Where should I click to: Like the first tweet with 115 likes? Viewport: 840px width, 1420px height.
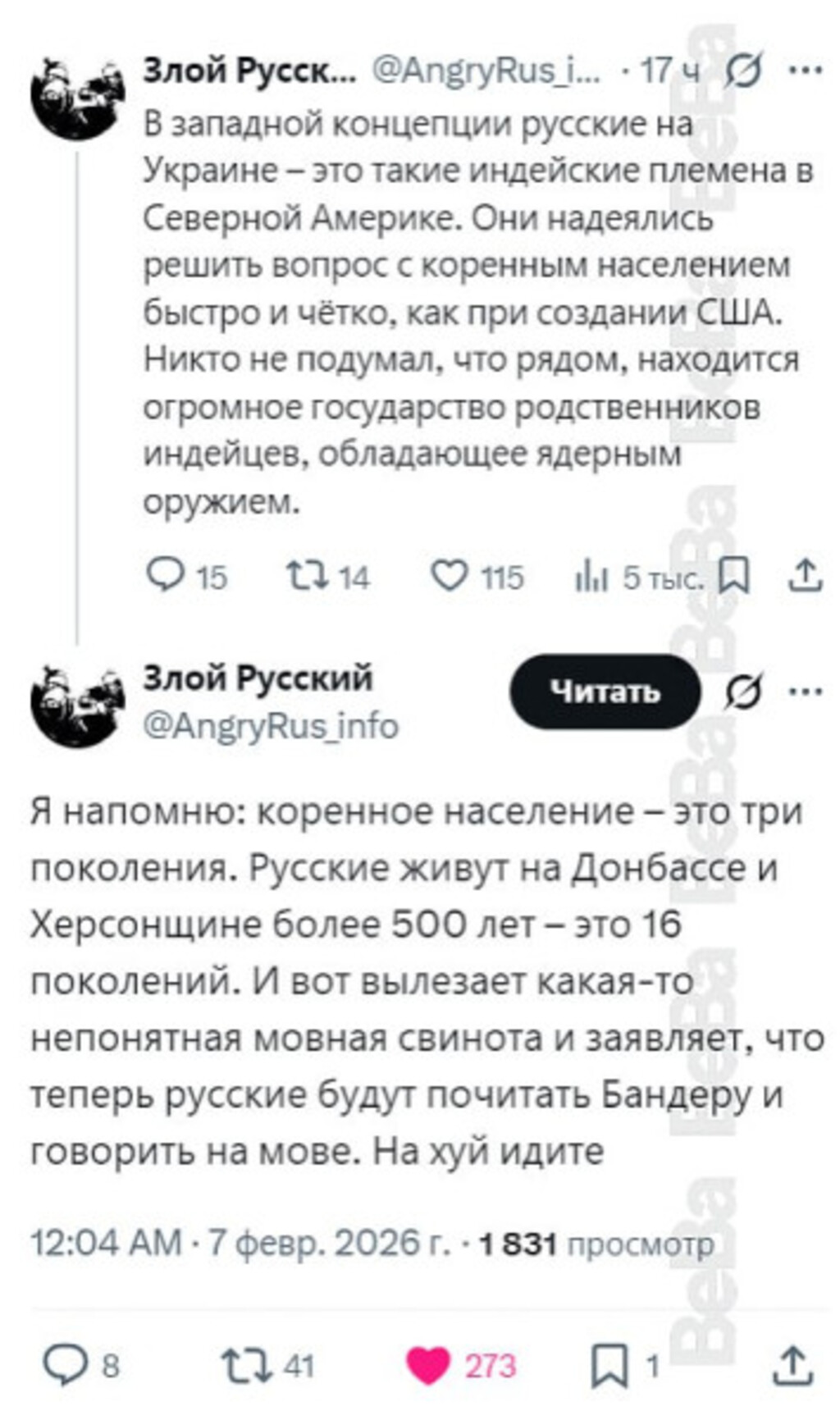(x=450, y=576)
